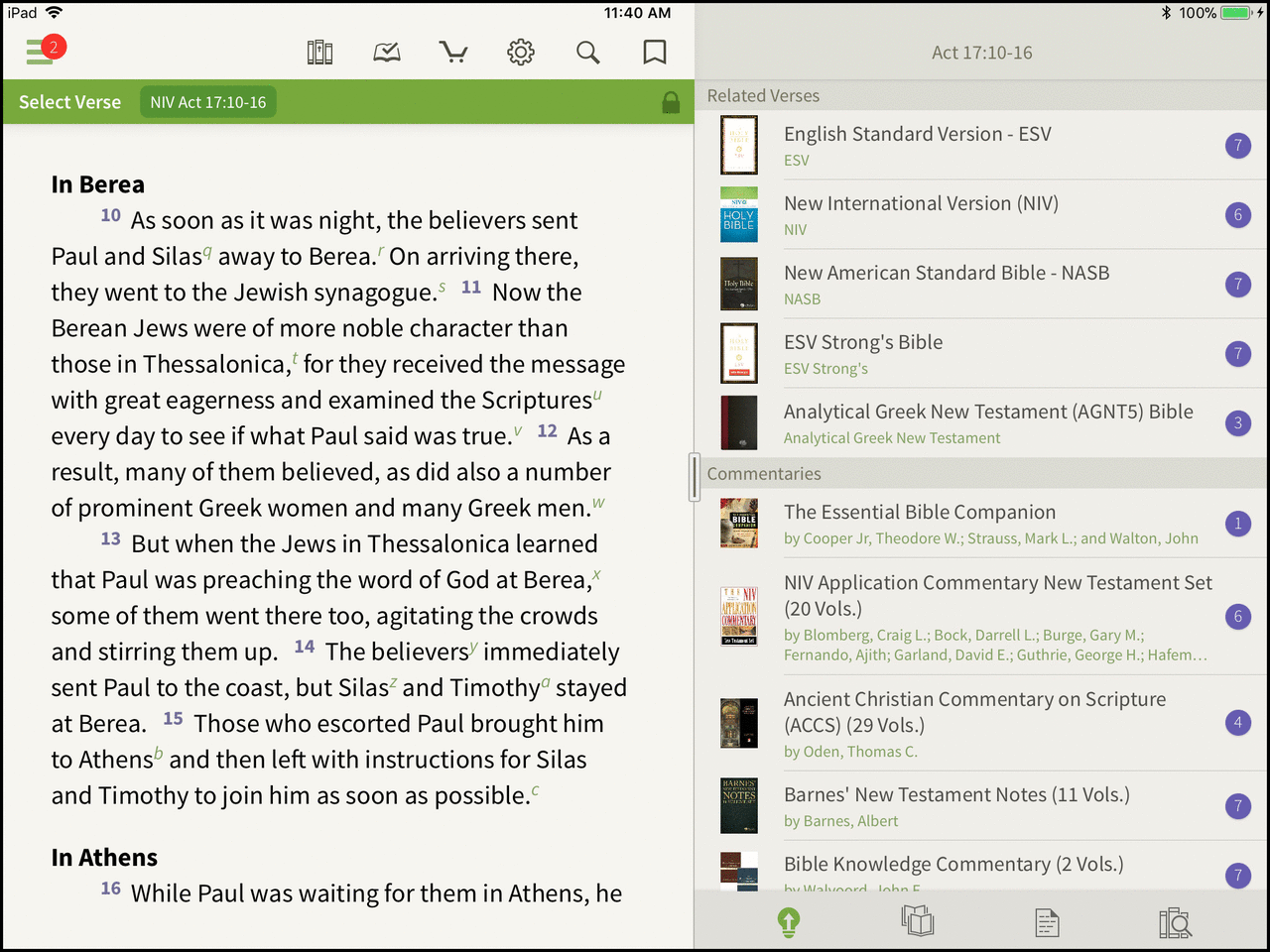Grab the split-pane divider handle
This screenshot has width=1270, height=952.
[x=695, y=477]
